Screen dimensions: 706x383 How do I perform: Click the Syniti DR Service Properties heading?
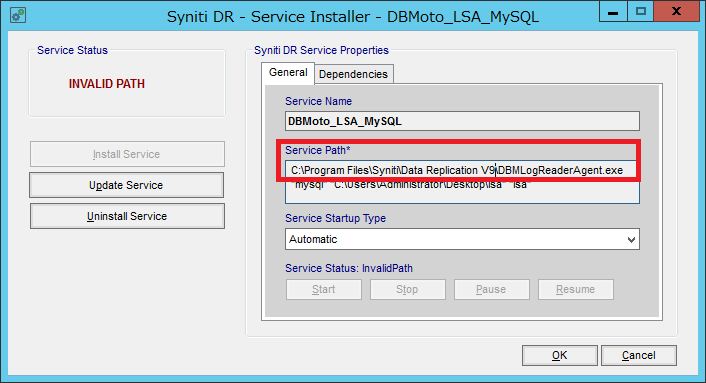tap(321, 50)
